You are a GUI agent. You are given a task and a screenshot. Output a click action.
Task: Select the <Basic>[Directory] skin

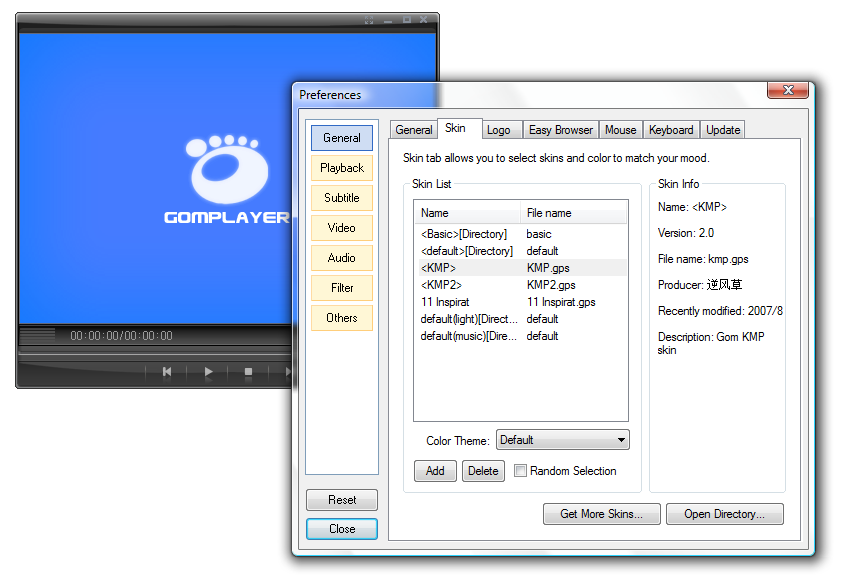pyautogui.click(x=521, y=234)
